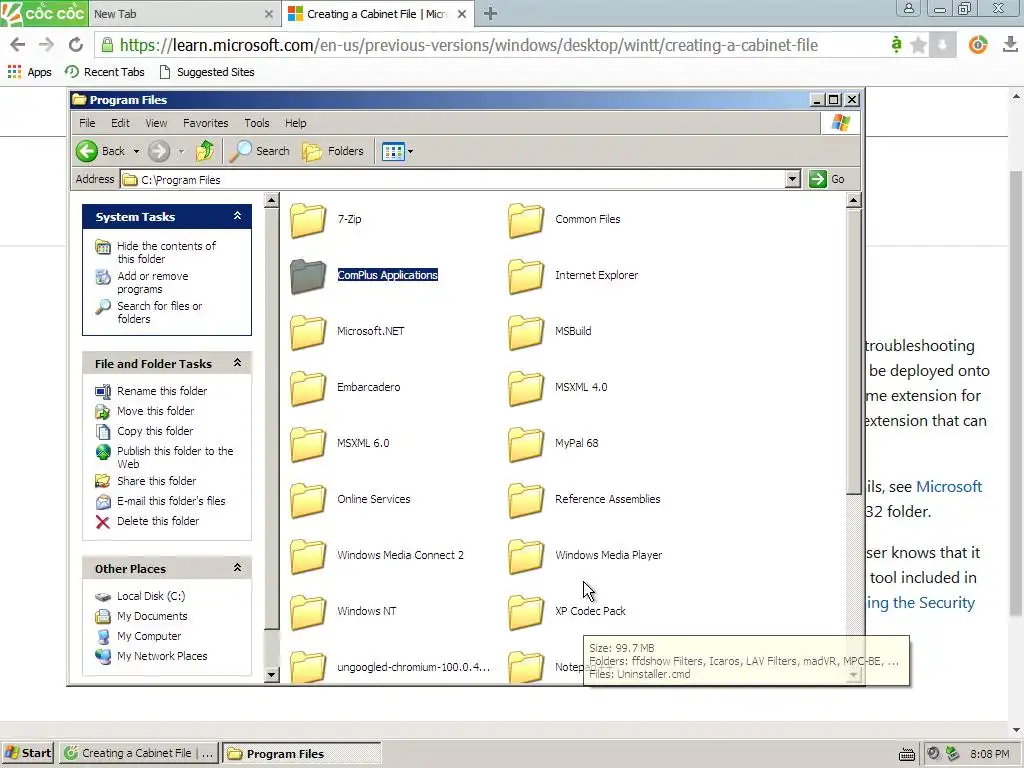1024x768 pixels.
Task: Go to My Network Places
Action: pos(162,656)
